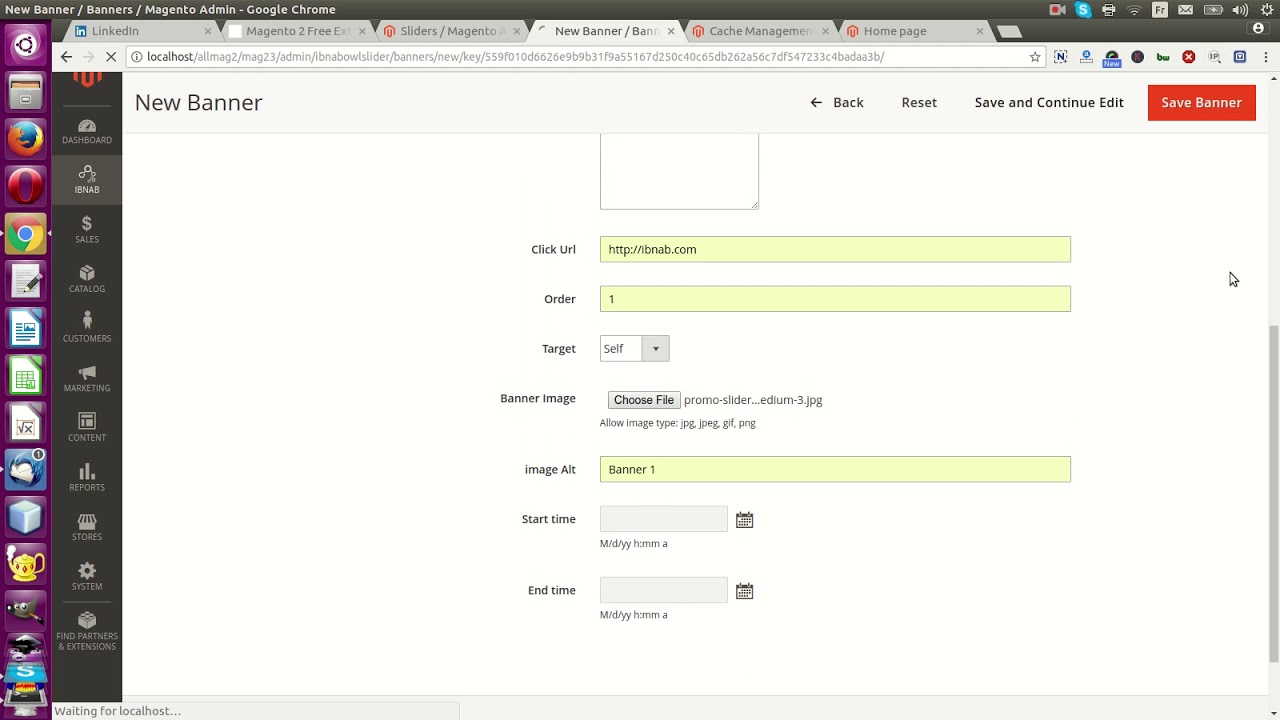1280x720 pixels.
Task: Switch to the Sliders / Magento Admin tab
Action: click(x=452, y=31)
